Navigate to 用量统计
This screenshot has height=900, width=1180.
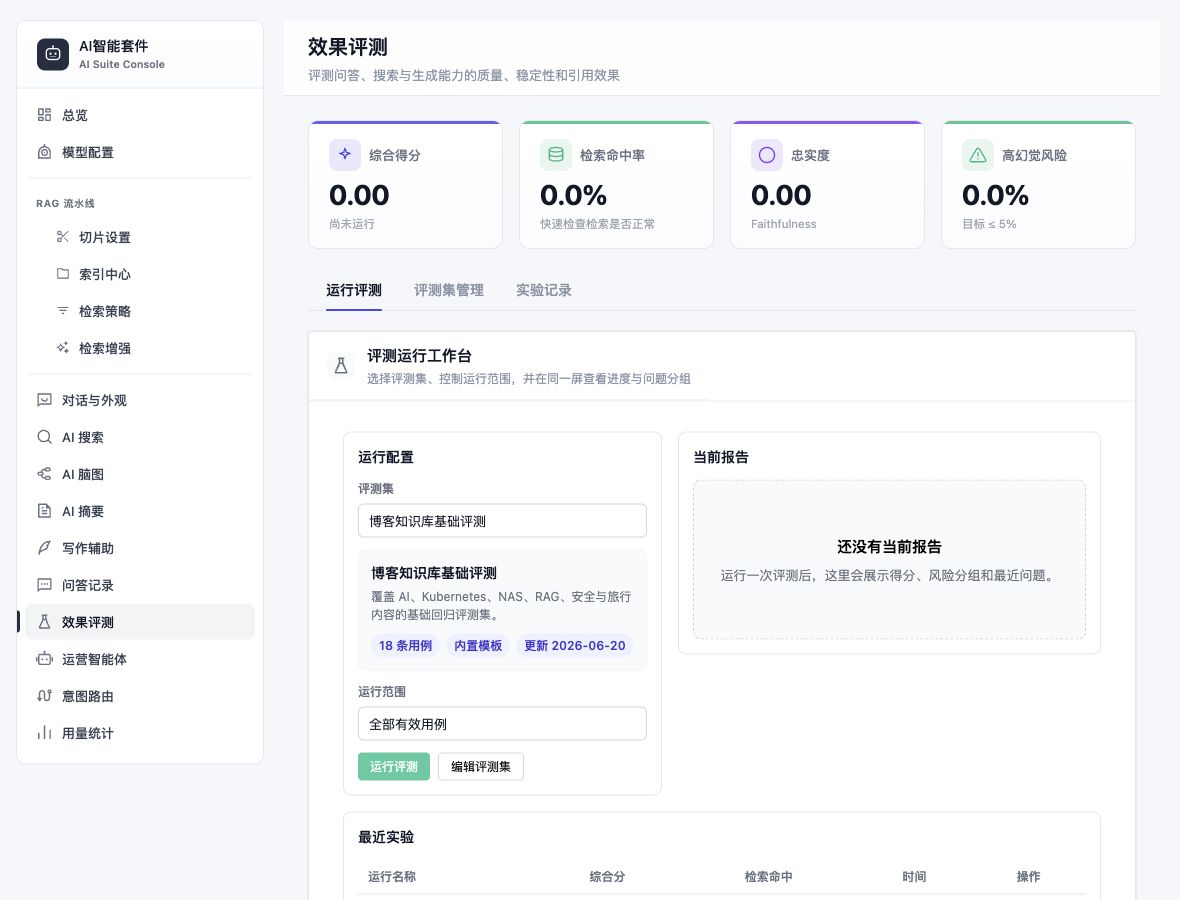pos(140,732)
